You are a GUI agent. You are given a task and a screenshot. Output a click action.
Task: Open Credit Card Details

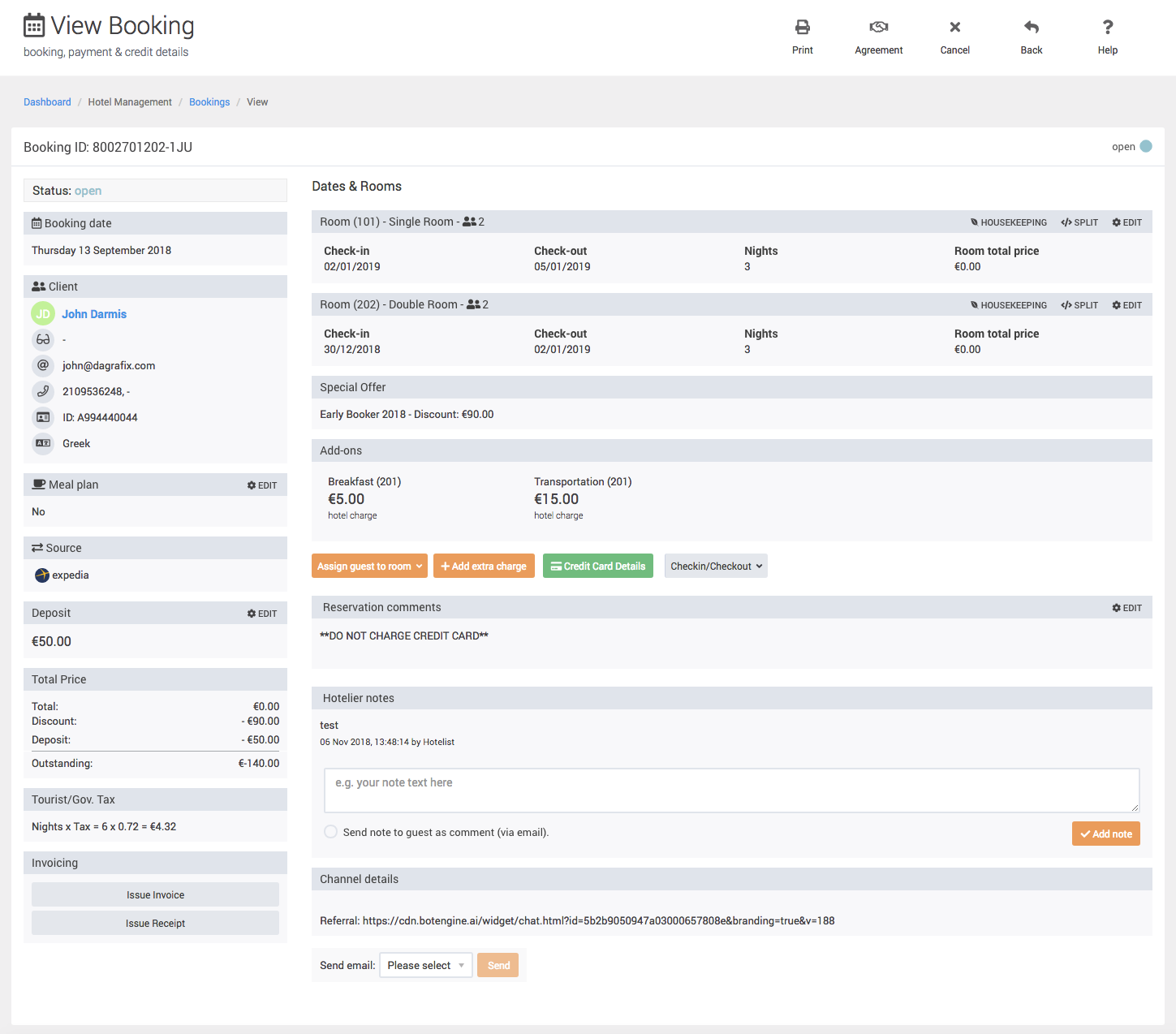[x=598, y=567]
